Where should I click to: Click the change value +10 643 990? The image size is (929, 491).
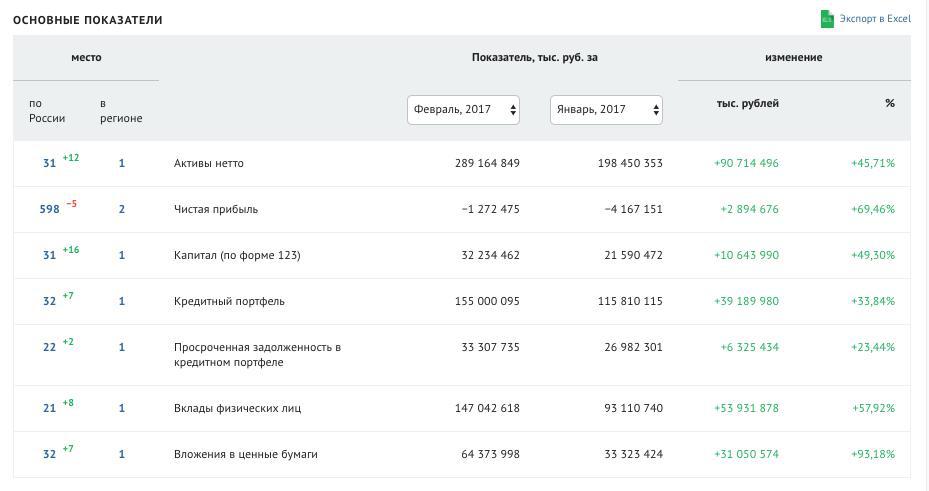pos(747,255)
